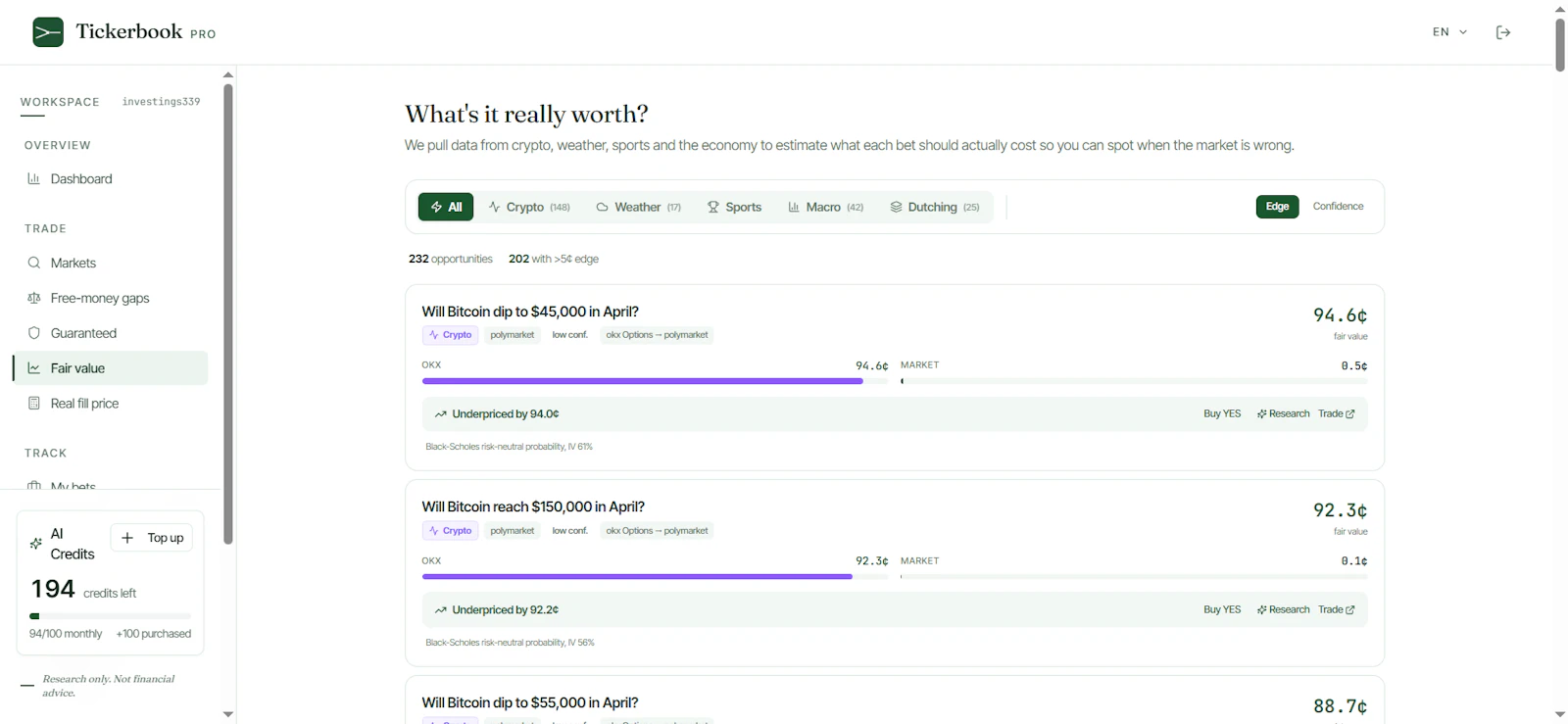
Task: Open 'Will Bitcoin dip to $45,000 in April?'
Action: pyautogui.click(x=530, y=312)
